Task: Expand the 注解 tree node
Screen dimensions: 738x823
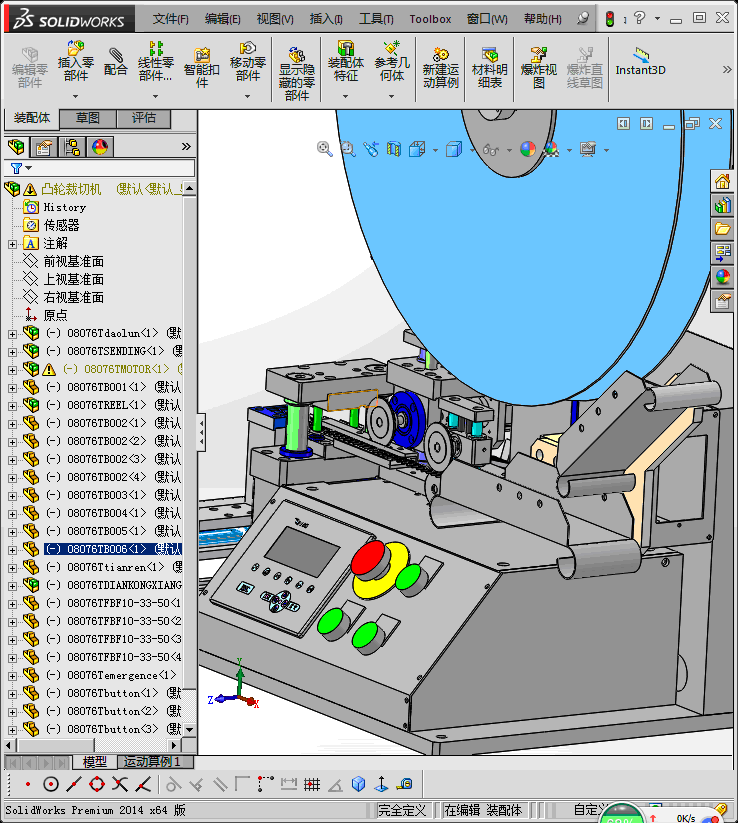Action: pos(13,244)
